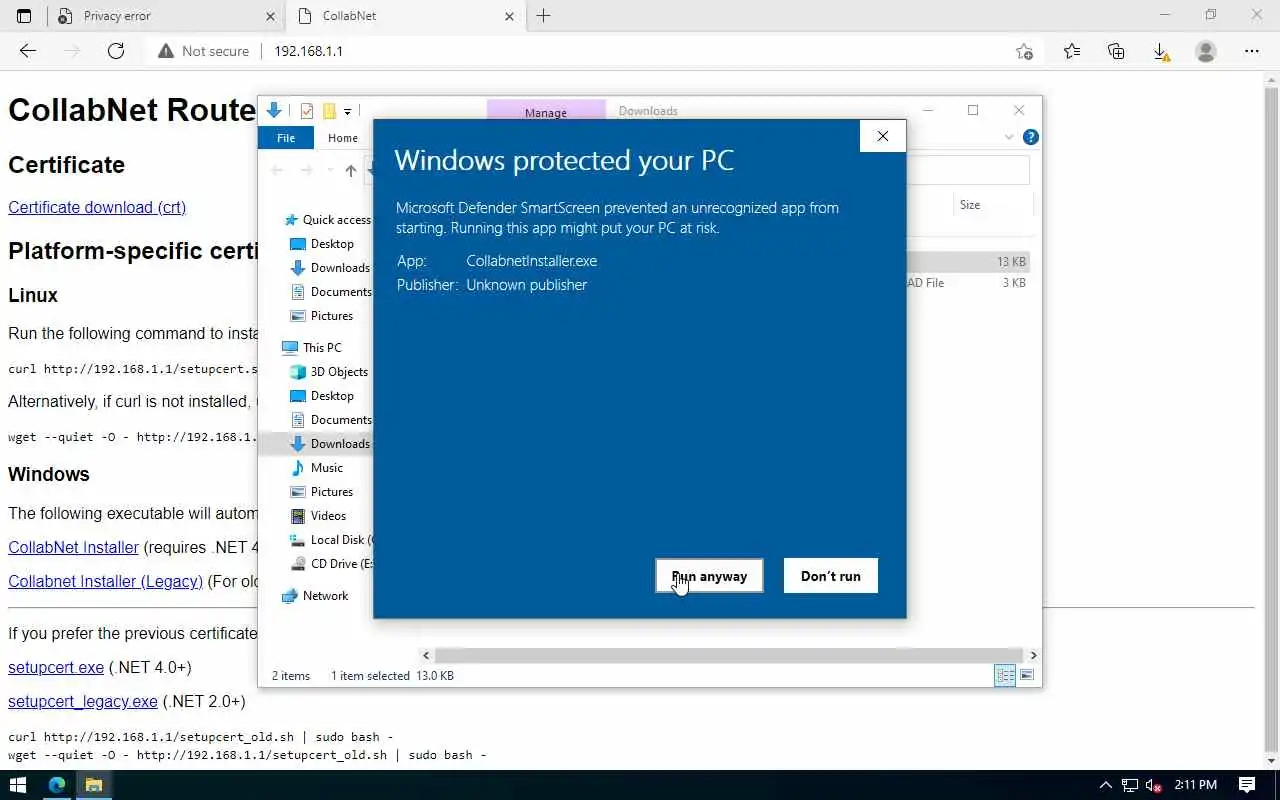Select Network in navigation pane
1280x800 pixels.
[x=315, y=596]
